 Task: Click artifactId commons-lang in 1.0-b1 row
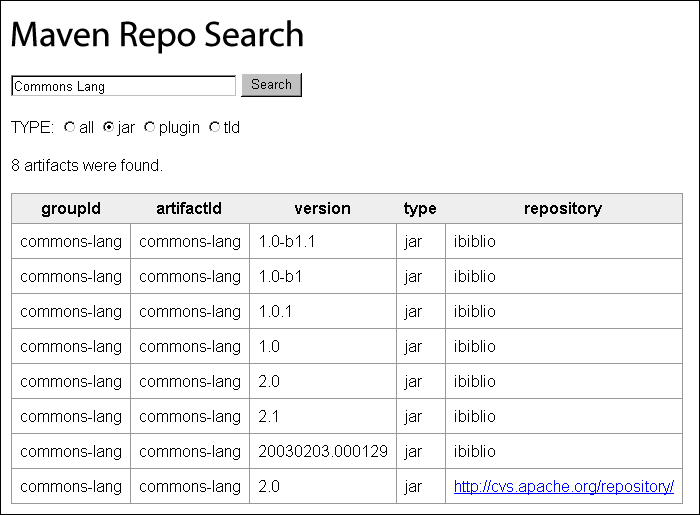[x=190, y=276]
